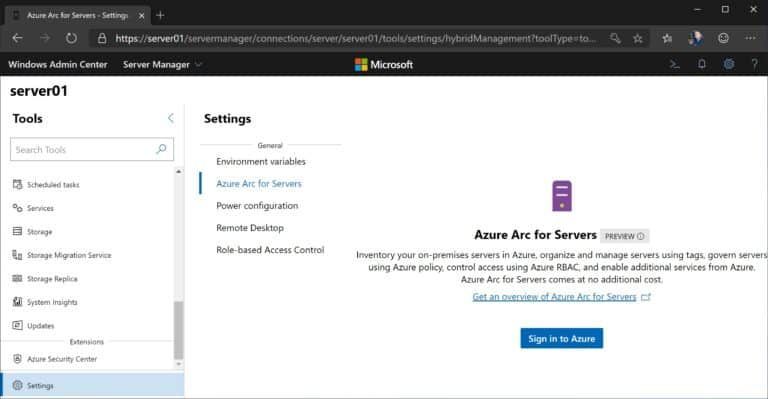Select Power configuration settings item
This screenshot has height=399, width=768.
click(x=257, y=206)
